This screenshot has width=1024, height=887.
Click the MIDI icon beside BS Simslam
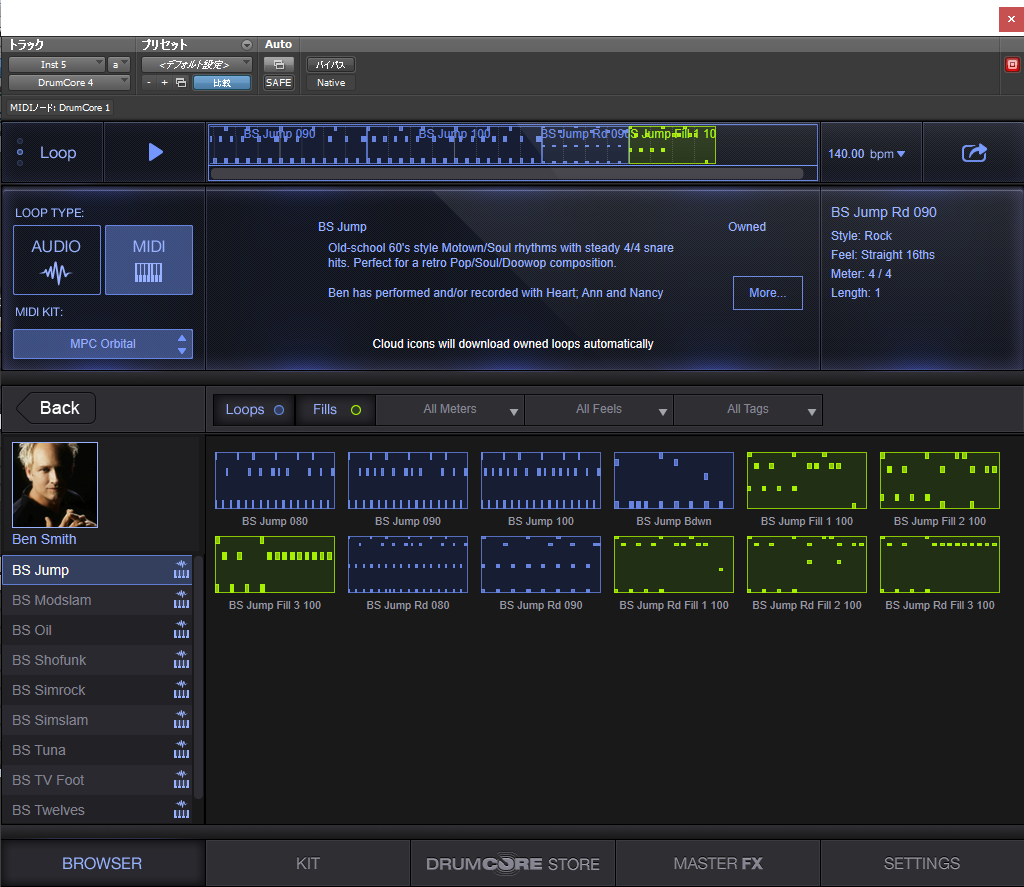pyautogui.click(x=181, y=720)
